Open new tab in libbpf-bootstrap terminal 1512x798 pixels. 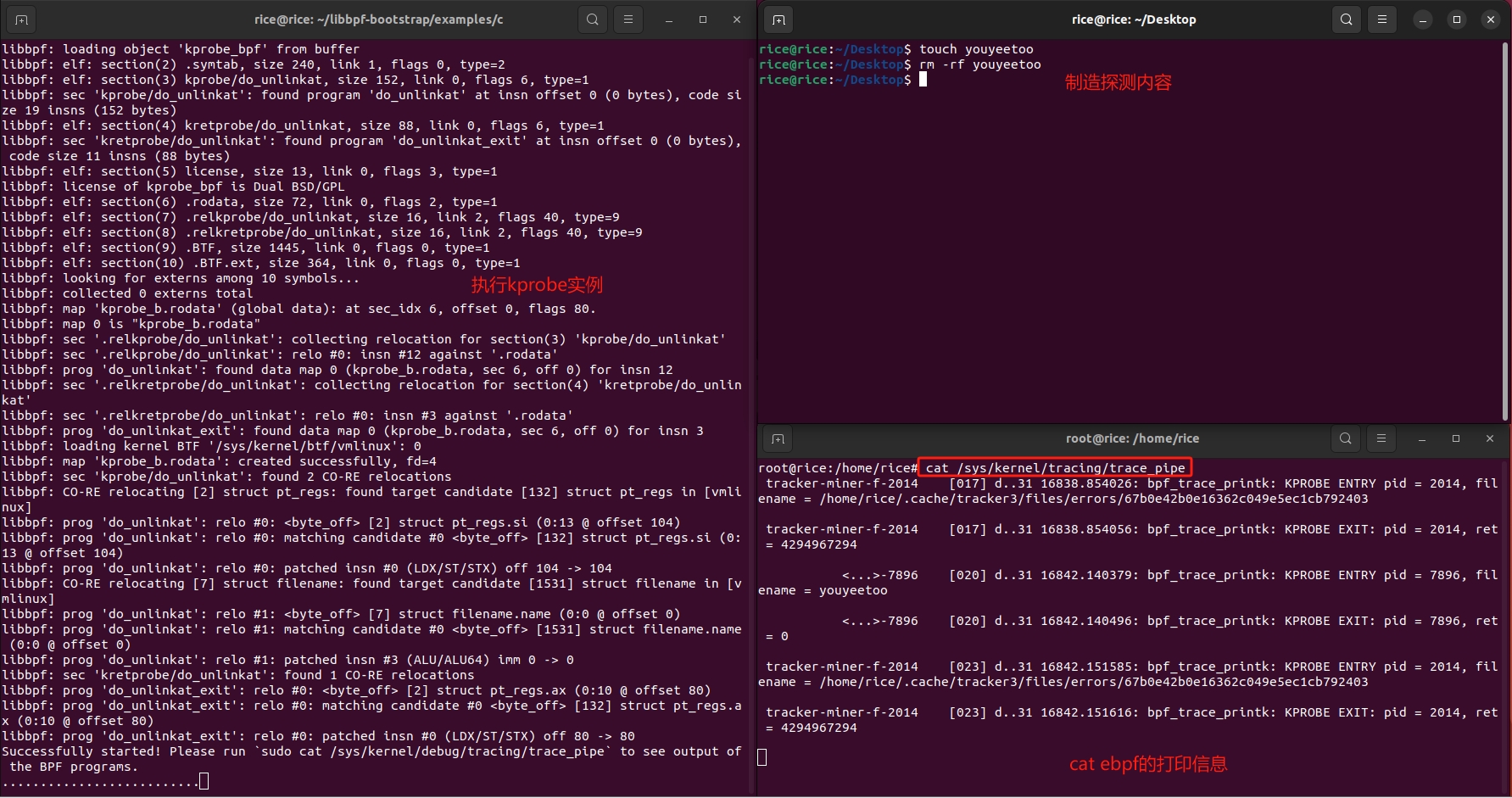[21, 20]
